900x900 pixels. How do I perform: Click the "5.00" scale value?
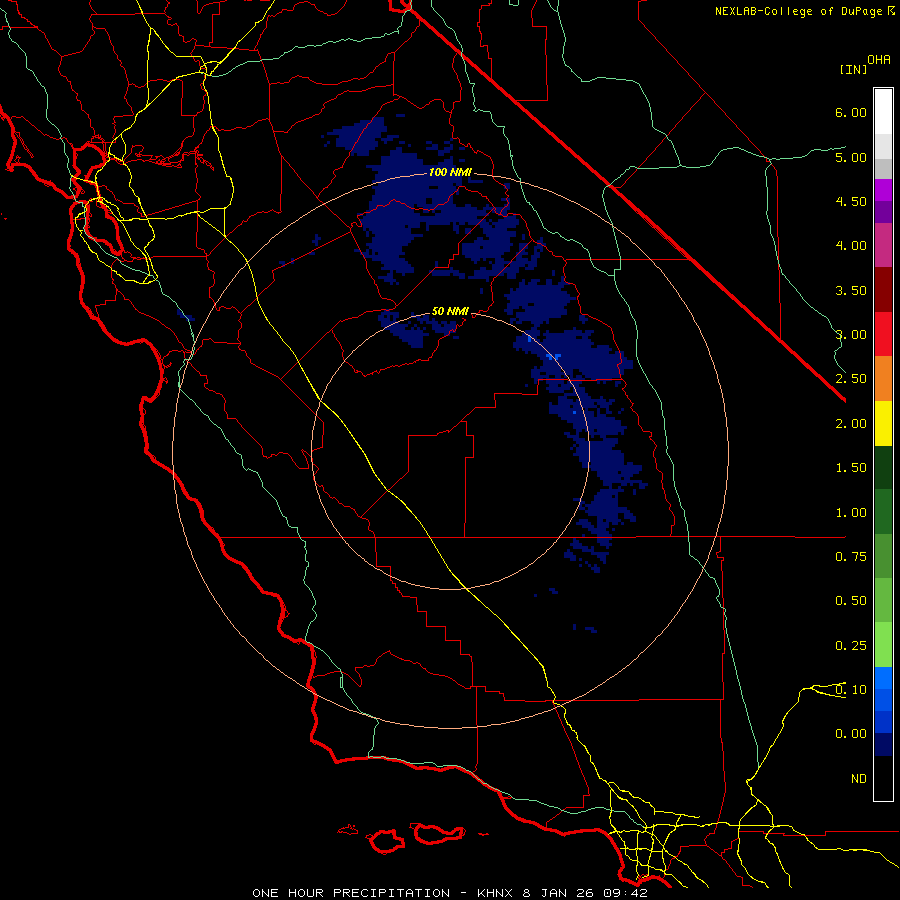click(x=851, y=157)
